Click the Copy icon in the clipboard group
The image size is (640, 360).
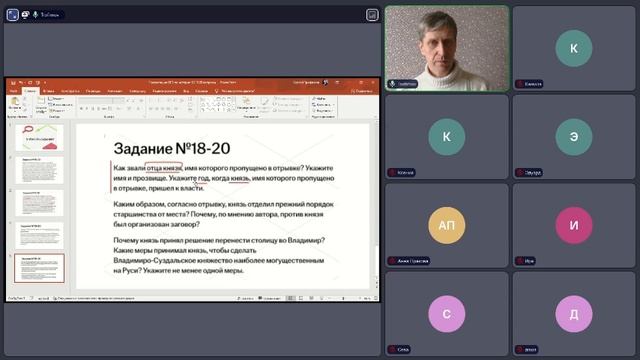tap(24, 105)
